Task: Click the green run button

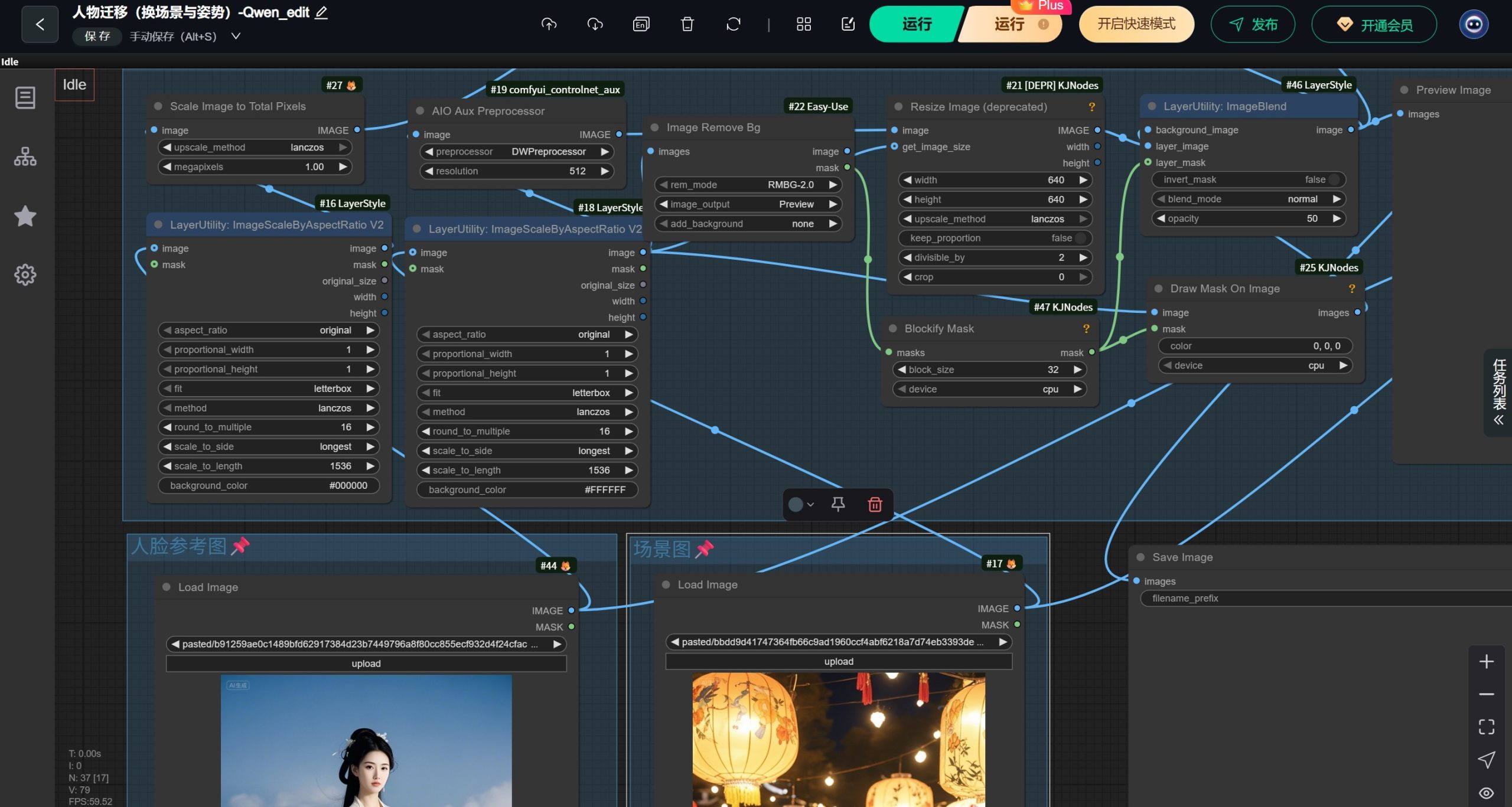Action: [x=915, y=24]
